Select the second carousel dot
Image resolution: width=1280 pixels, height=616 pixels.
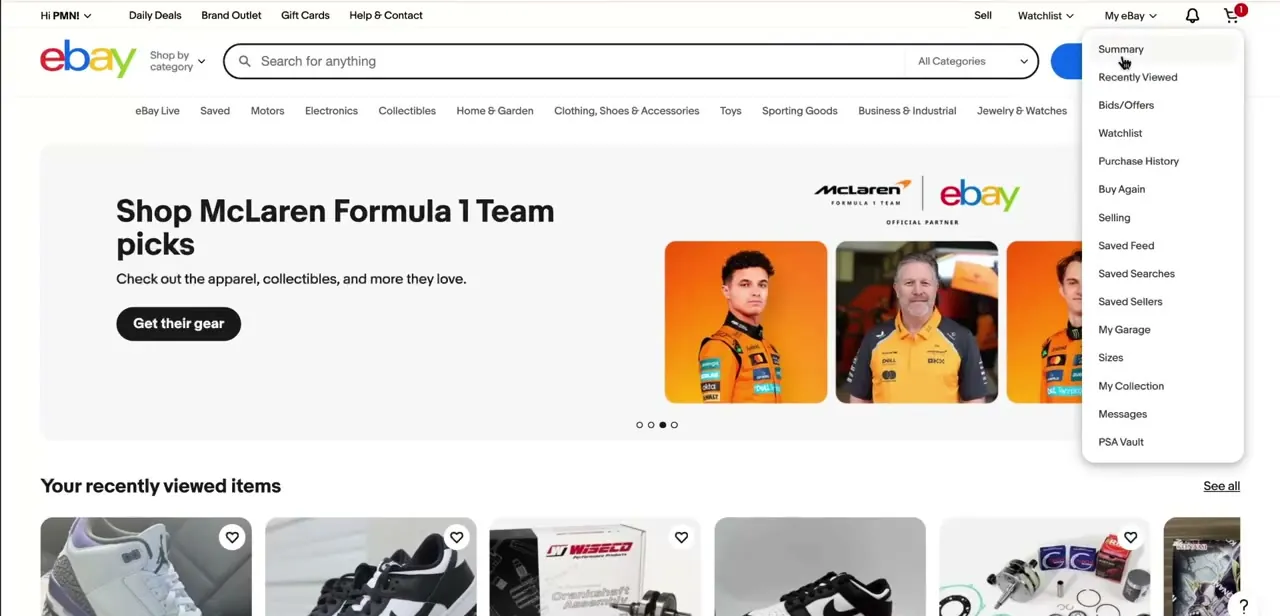[x=651, y=425]
